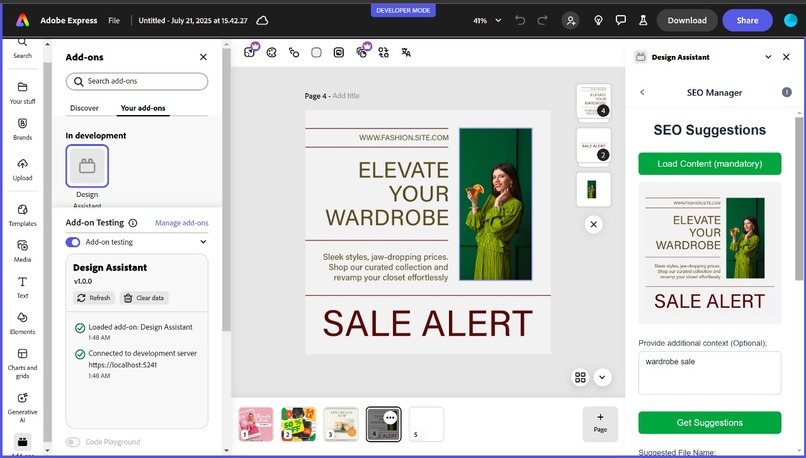
Task: Open the zoom level 41% dropdown
Action: pyautogui.click(x=487, y=21)
